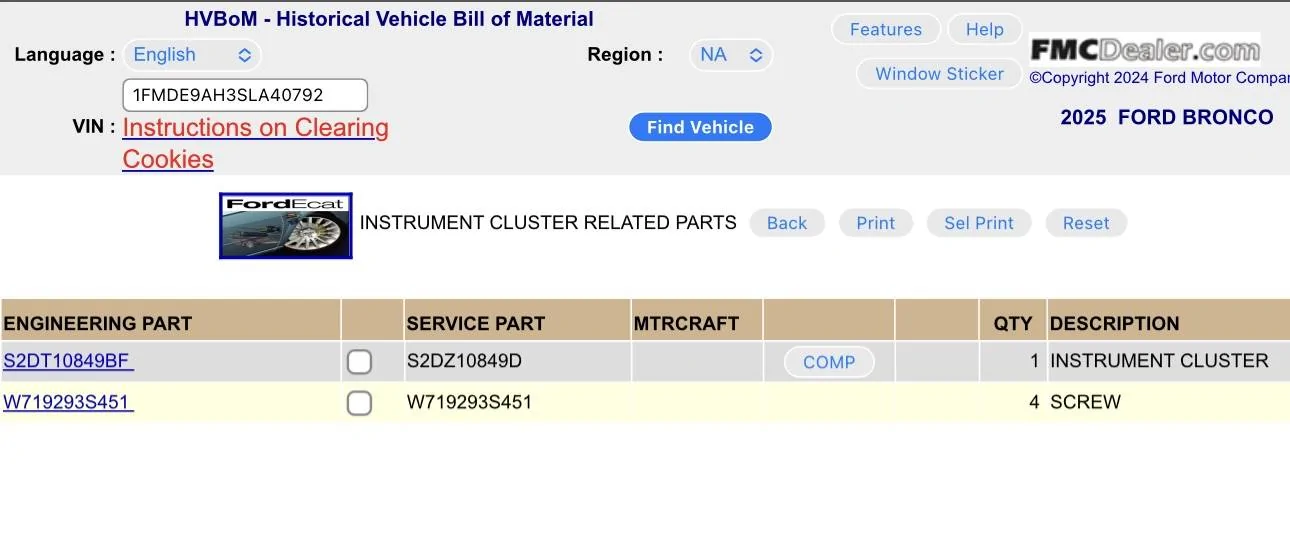
Task: Open engineering part link W719293S451
Action: pyautogui.click(x=68, y=402)
